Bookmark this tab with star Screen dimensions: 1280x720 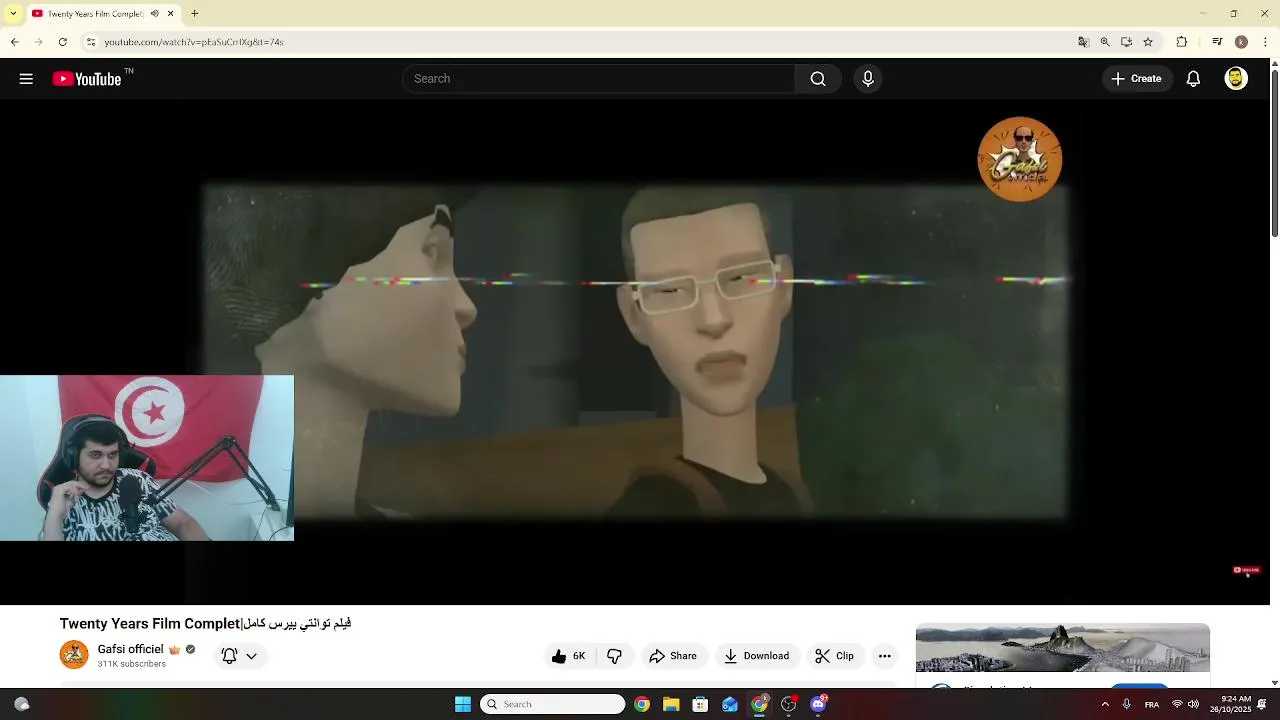[1148, 42]
